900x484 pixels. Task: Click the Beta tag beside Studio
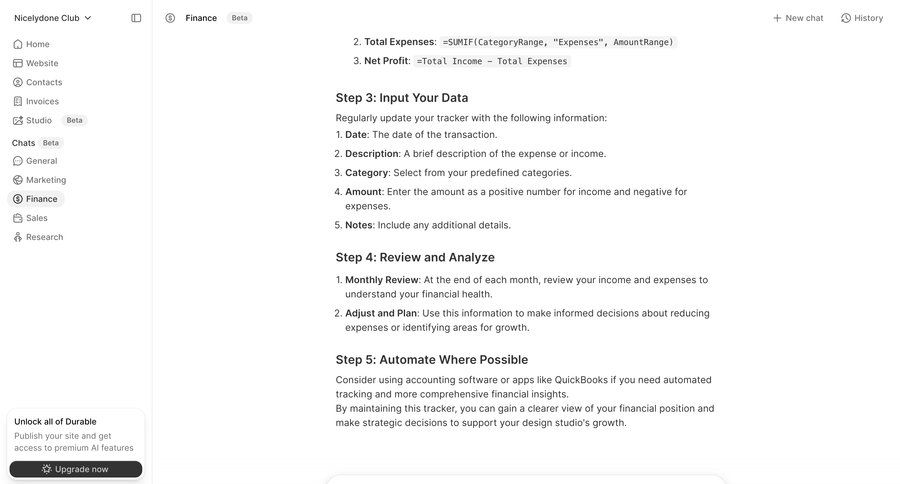[x=75, y=120]
